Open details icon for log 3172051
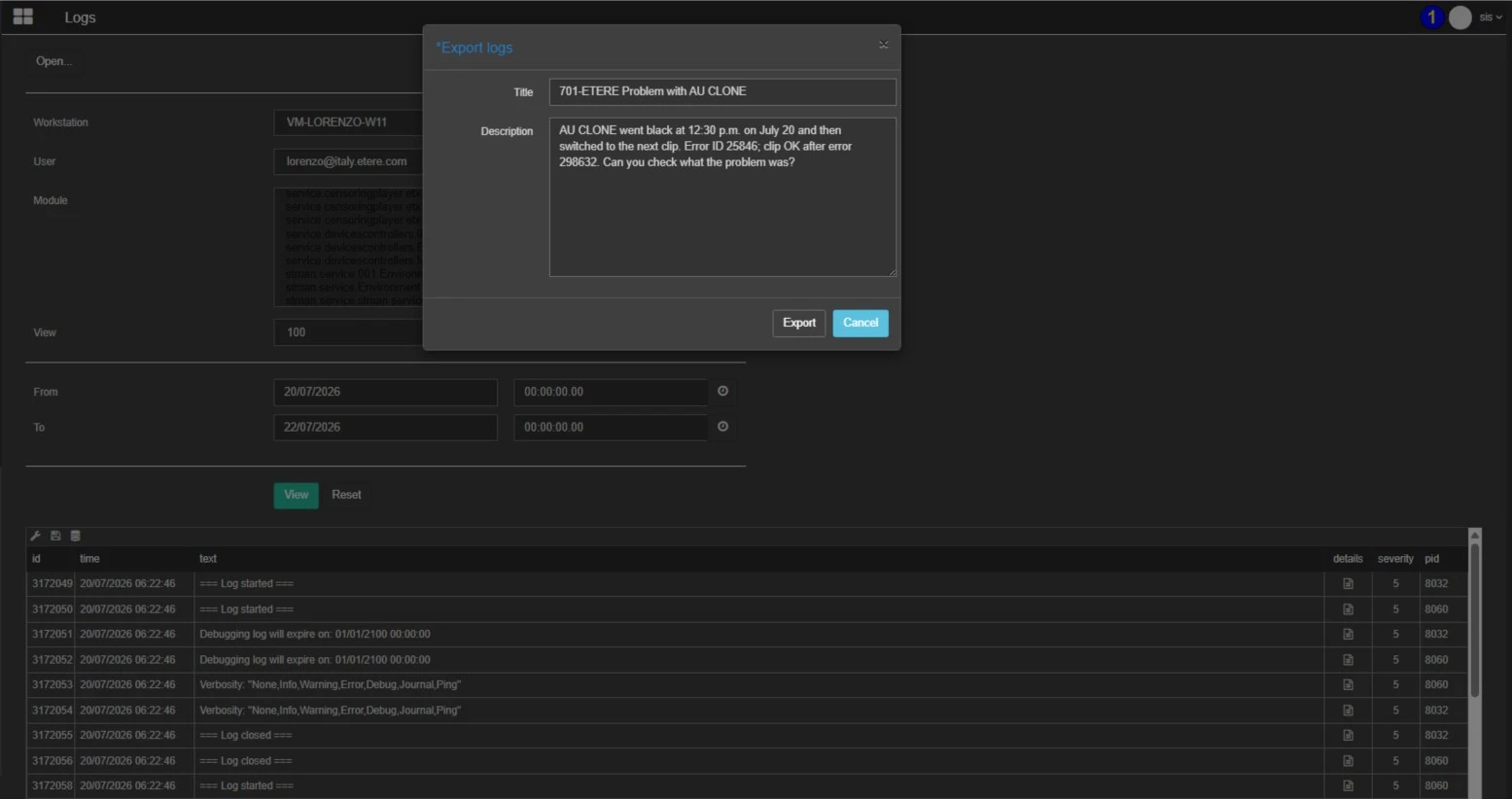Viewport: 1512px width, 799px height. [1348, 634]
